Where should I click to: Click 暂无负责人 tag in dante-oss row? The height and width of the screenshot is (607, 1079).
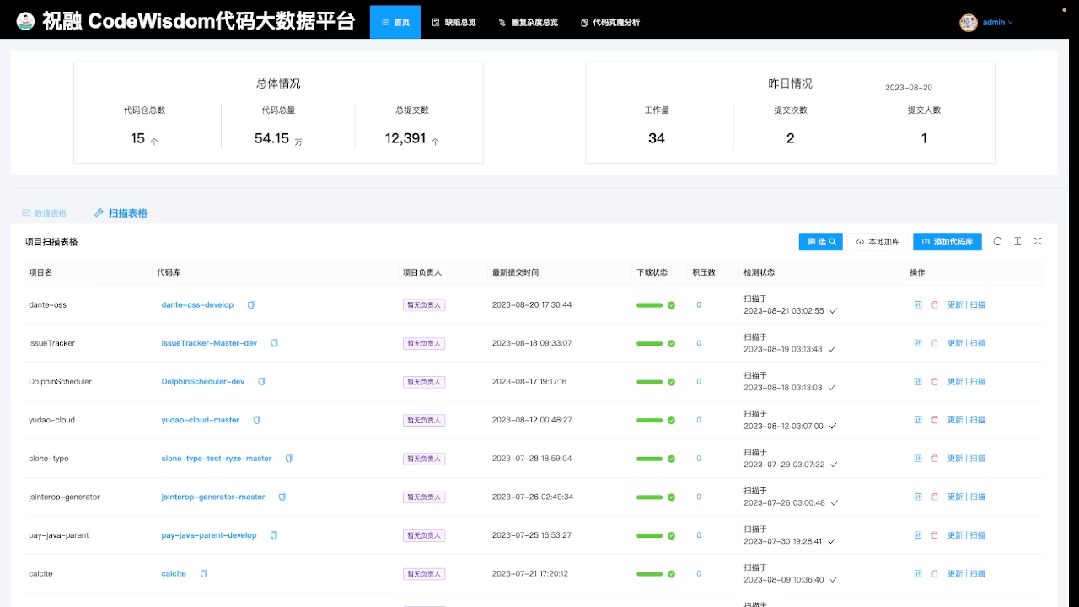[424, 305]
